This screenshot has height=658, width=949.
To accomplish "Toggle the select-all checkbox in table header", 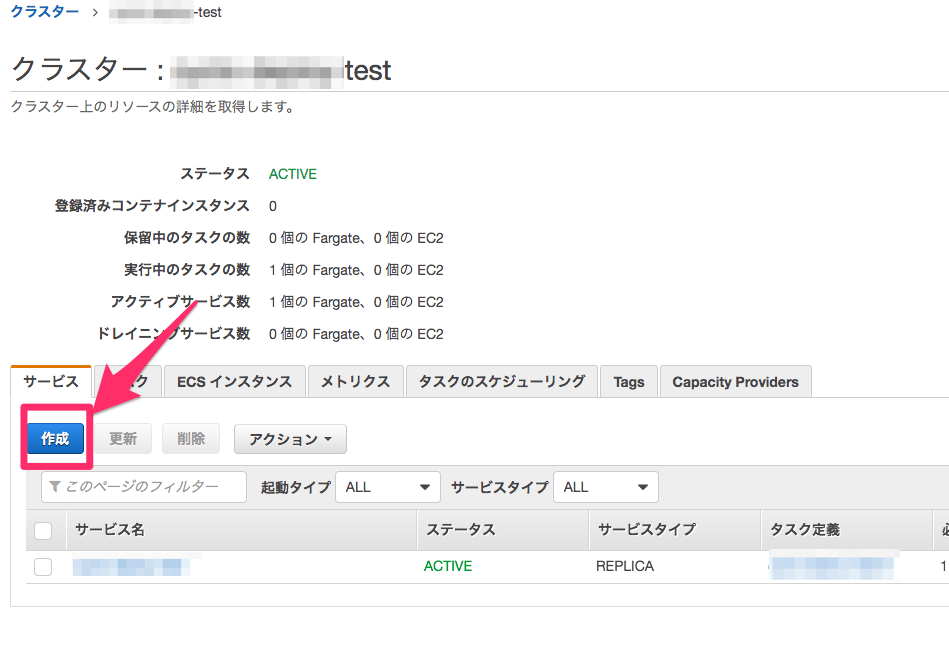I will pyautogui.click(x=43, y=530).
